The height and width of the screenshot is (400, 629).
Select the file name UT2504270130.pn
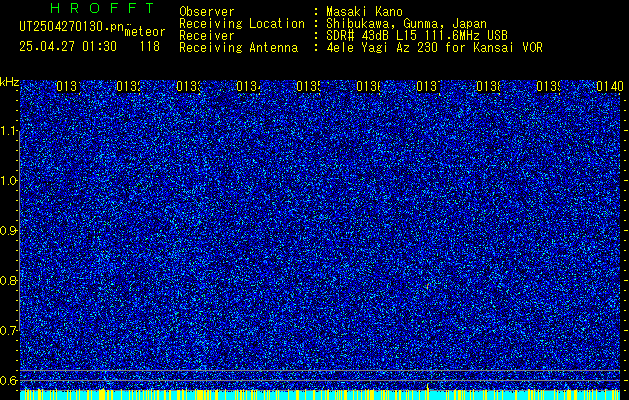[71, 27]
